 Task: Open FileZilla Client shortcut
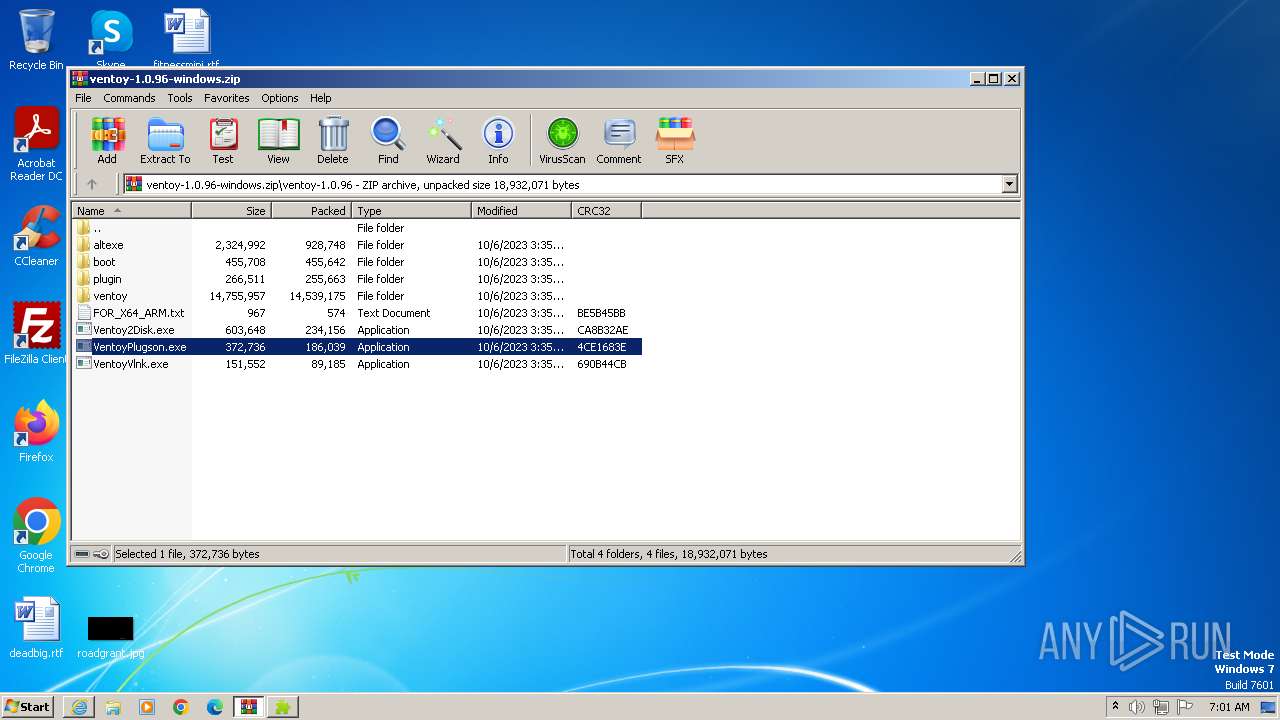pyautogui.click(x=36, y=334)
